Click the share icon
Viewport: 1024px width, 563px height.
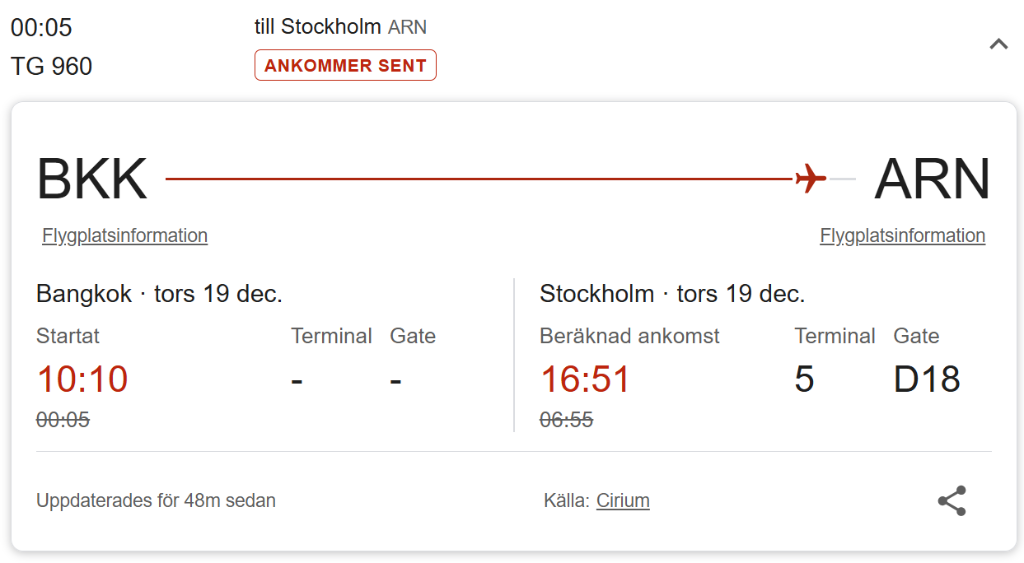click(x=952, y=501)
